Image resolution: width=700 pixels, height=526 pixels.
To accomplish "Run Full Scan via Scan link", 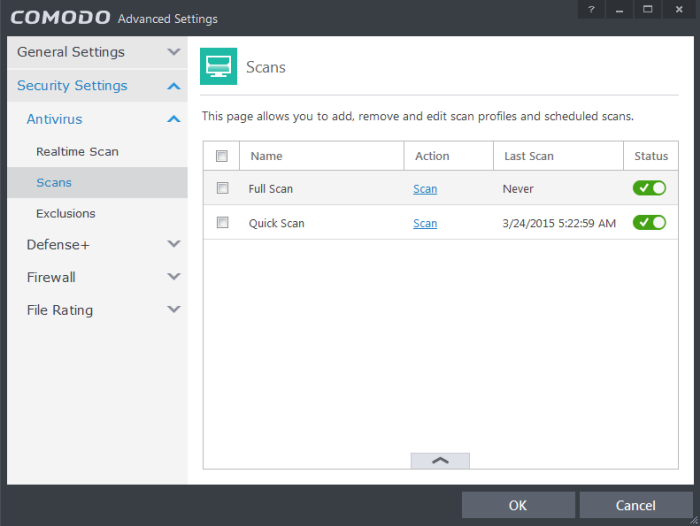I will pyautogui.click(x=425, y=189).
